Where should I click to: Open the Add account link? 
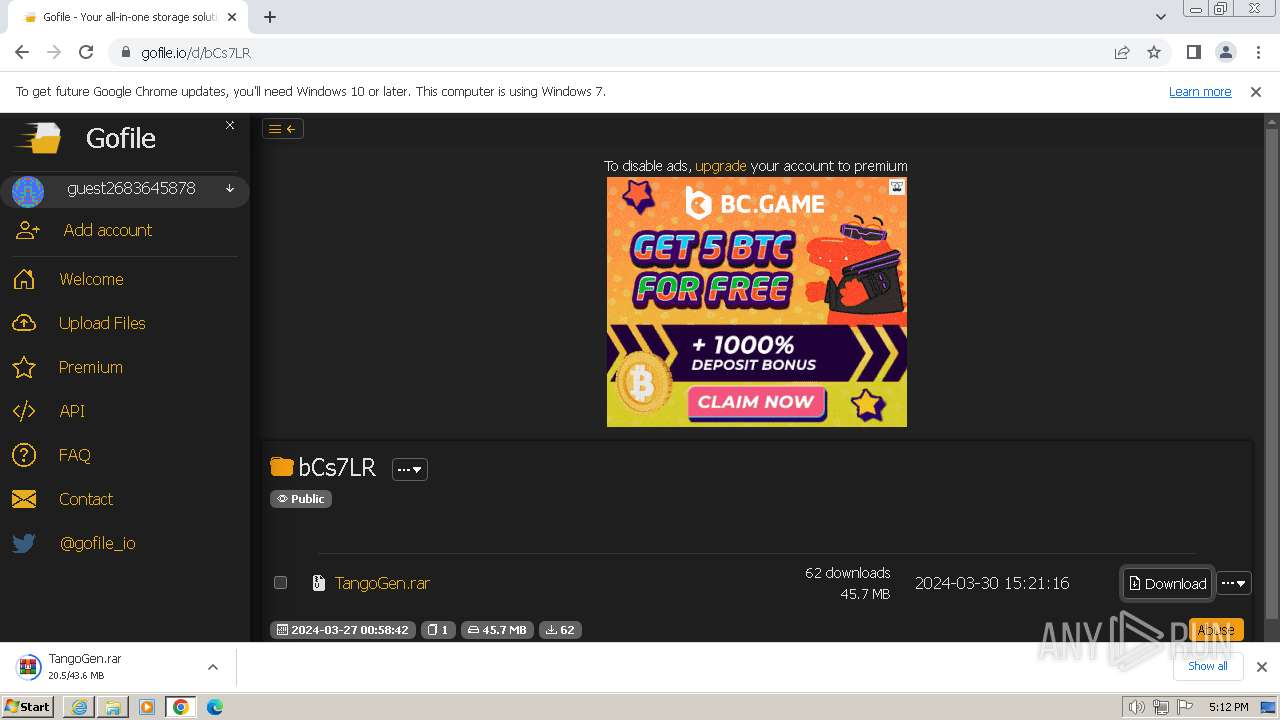(108, 230)
